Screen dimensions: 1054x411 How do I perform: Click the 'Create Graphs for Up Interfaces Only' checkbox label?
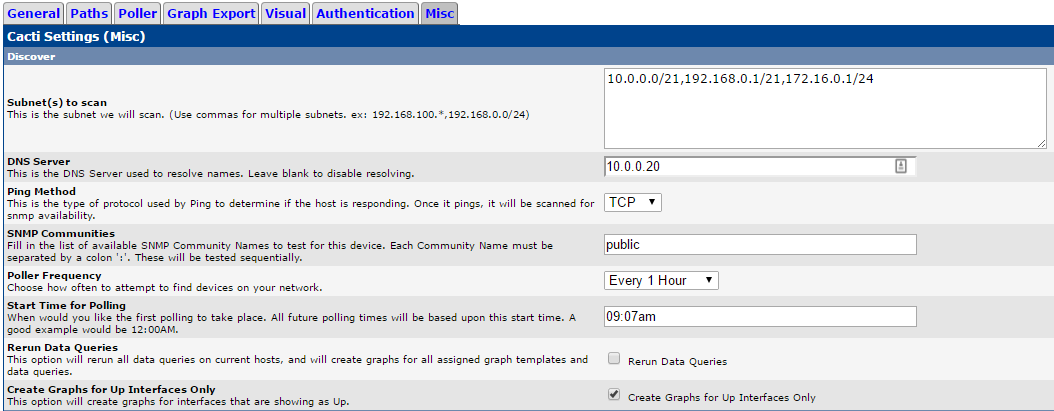[721, 398]
